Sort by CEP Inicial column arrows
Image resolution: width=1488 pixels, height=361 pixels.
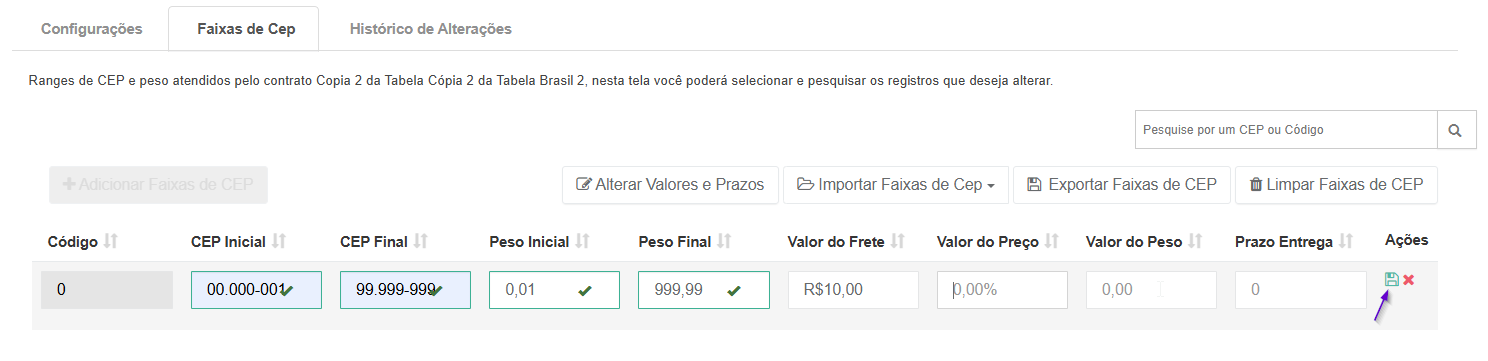tap(279, 242)
